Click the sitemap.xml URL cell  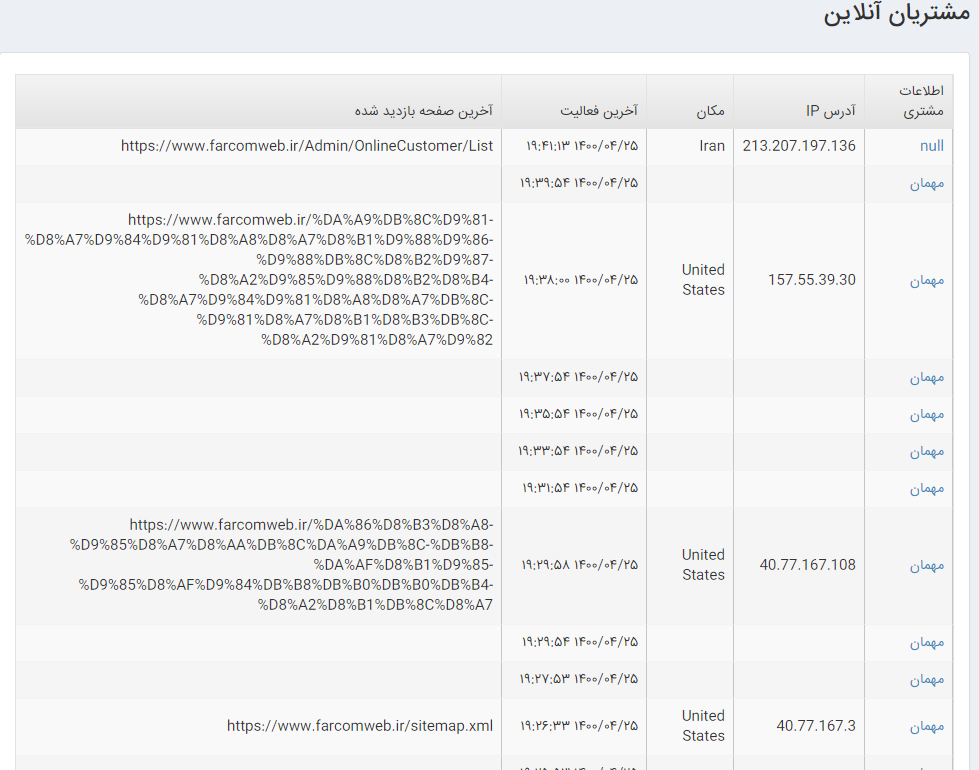pos(359,726)
